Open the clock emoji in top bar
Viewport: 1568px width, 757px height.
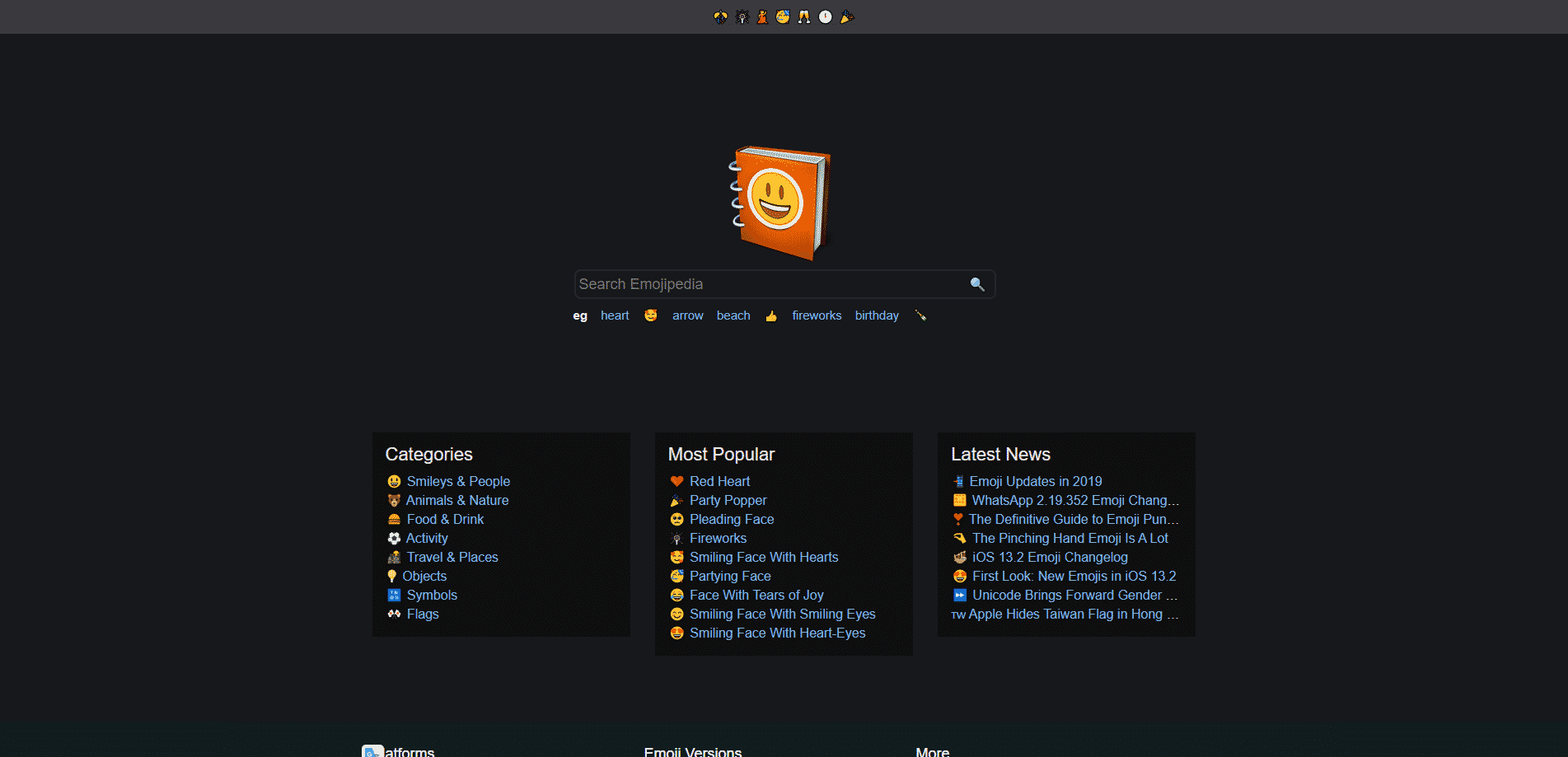point(825,16)
